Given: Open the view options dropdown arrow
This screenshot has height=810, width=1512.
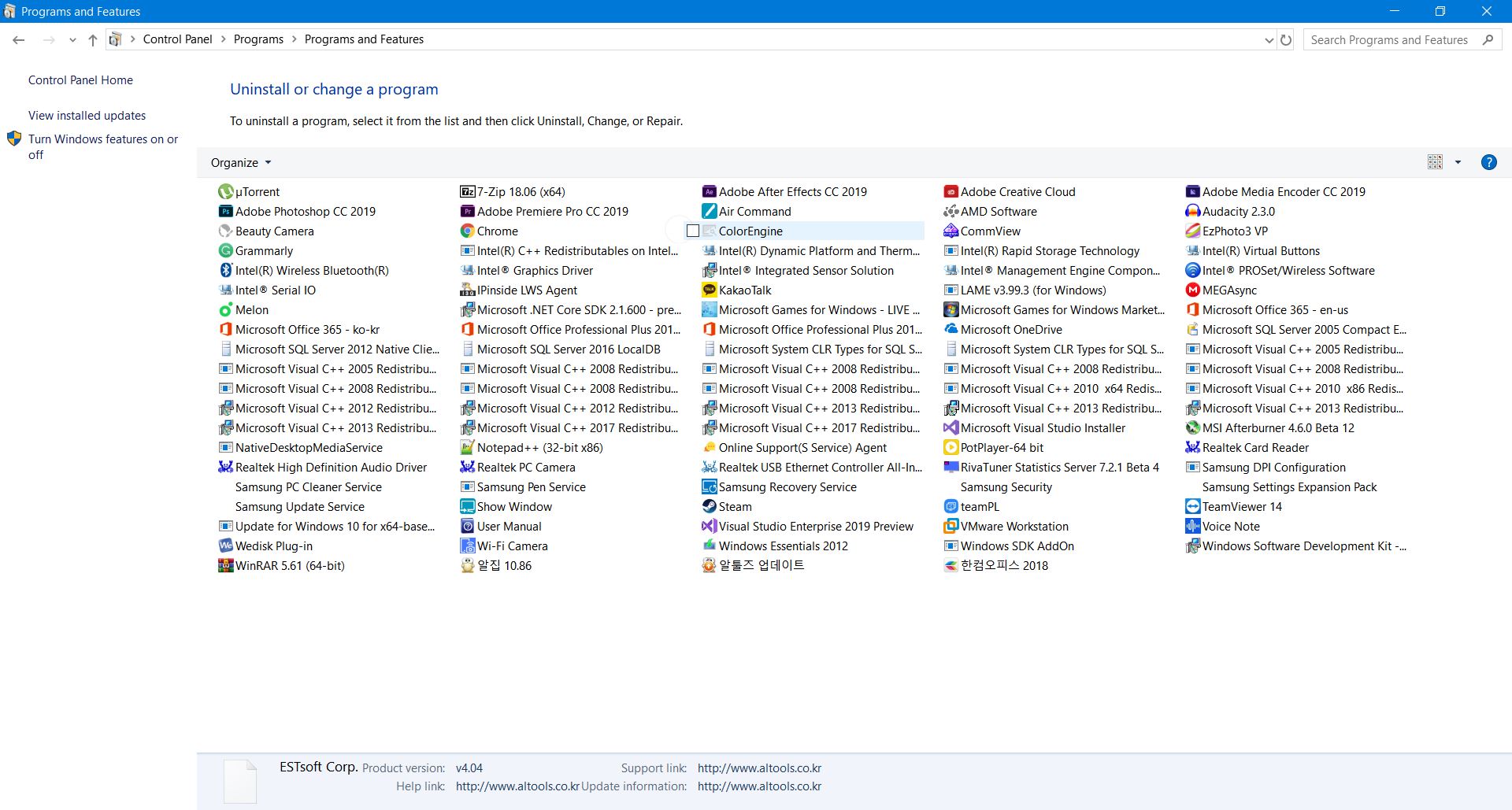Looking at the screenshot, I should tap(1458, 162).
